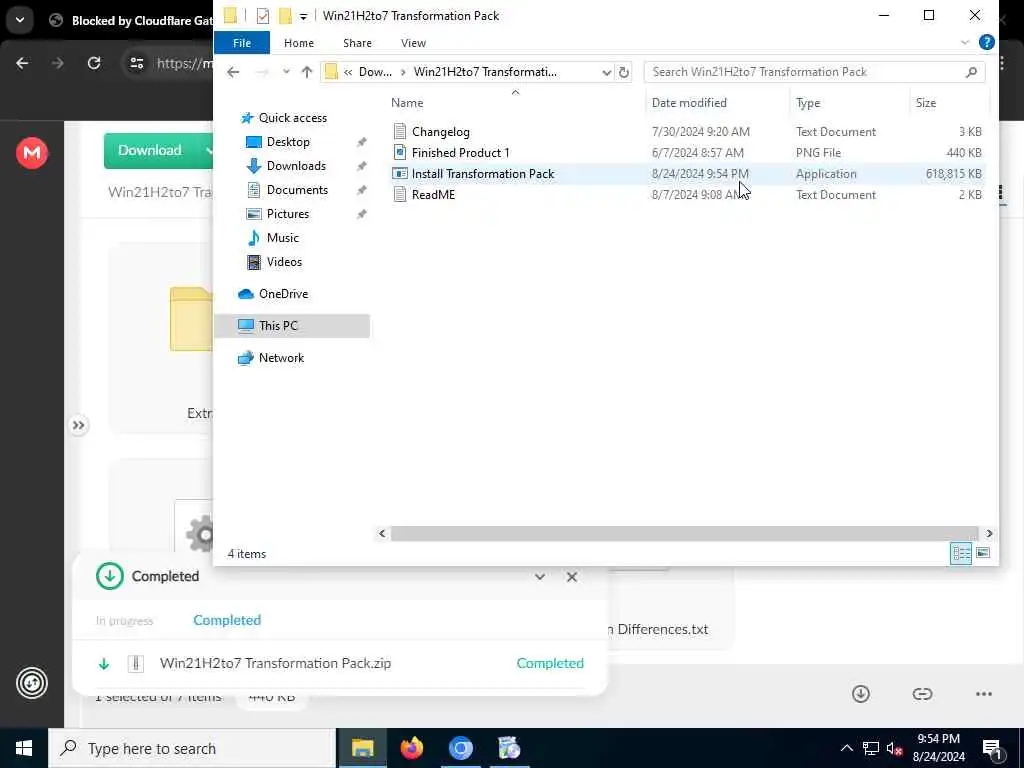Open Explorer help question mark
The image size is (1024, 768).
pyautogui.click(x=987, y=42)
